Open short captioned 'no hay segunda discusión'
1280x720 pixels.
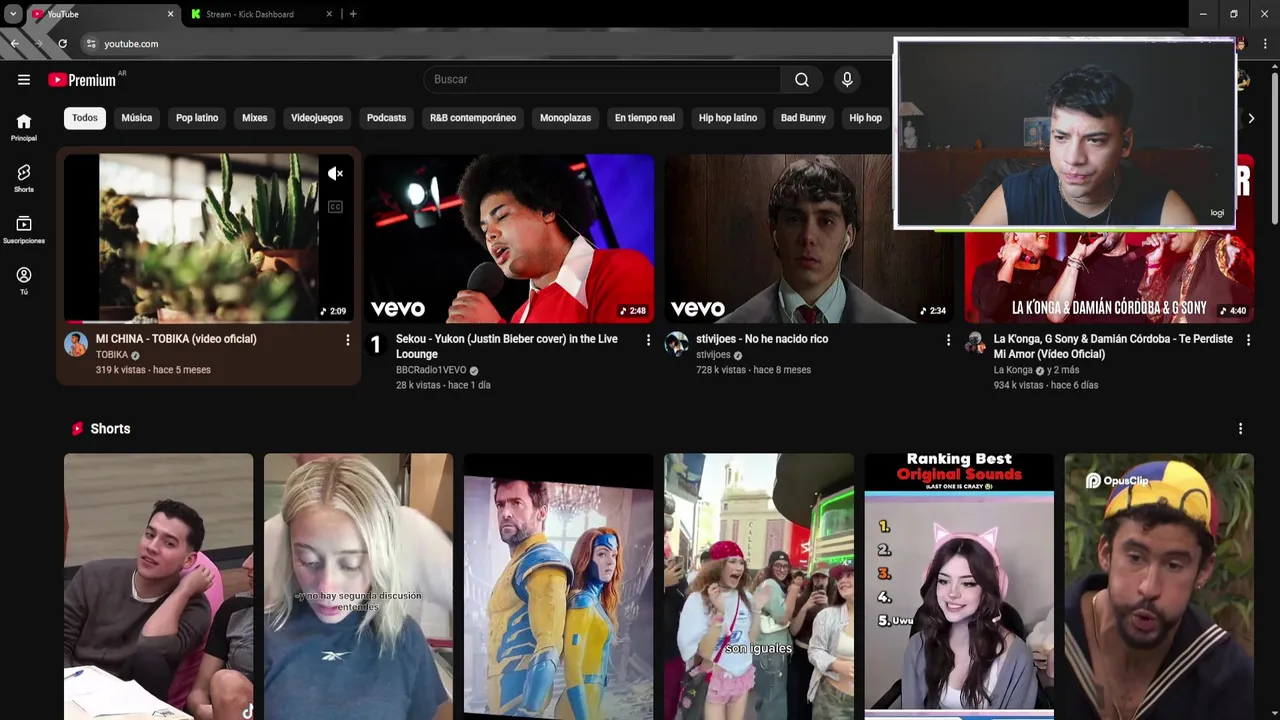coord(358,587)
